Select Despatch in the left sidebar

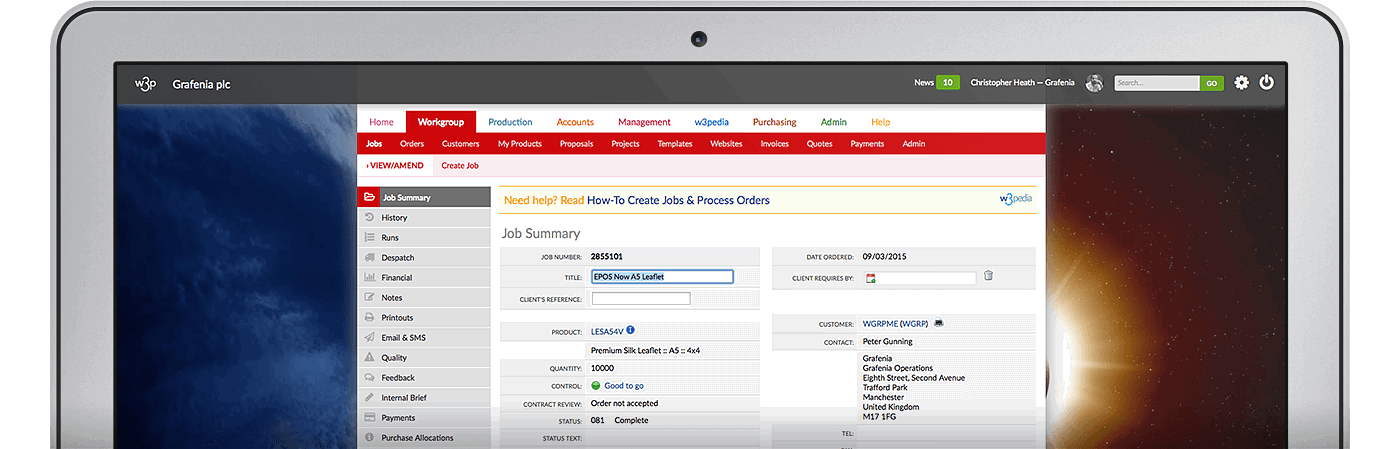tap(397, 258)
